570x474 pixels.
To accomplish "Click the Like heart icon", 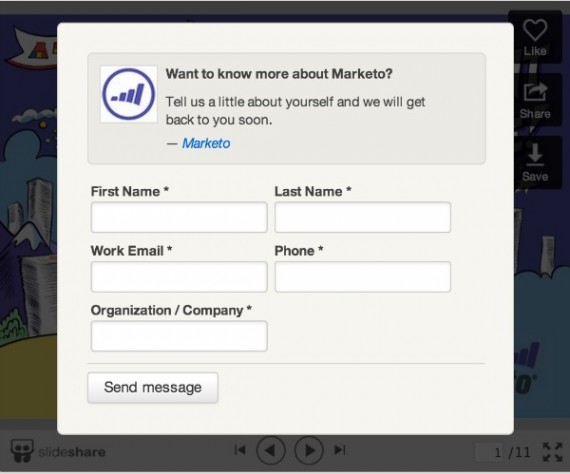I will pyautogui.click(x=535, y=30).
